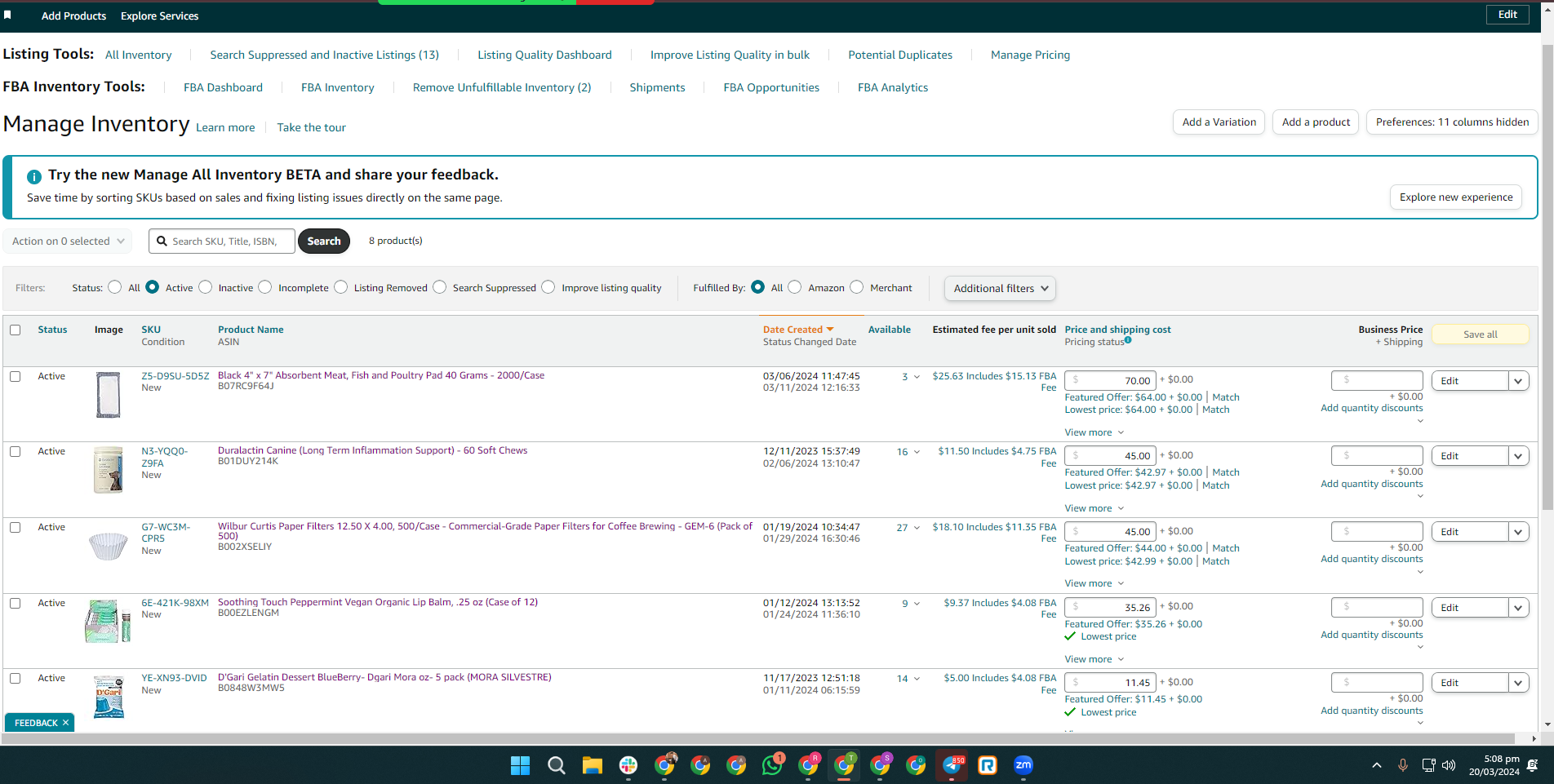Switch to Chrome window with T profile badge

pos(844,765)
